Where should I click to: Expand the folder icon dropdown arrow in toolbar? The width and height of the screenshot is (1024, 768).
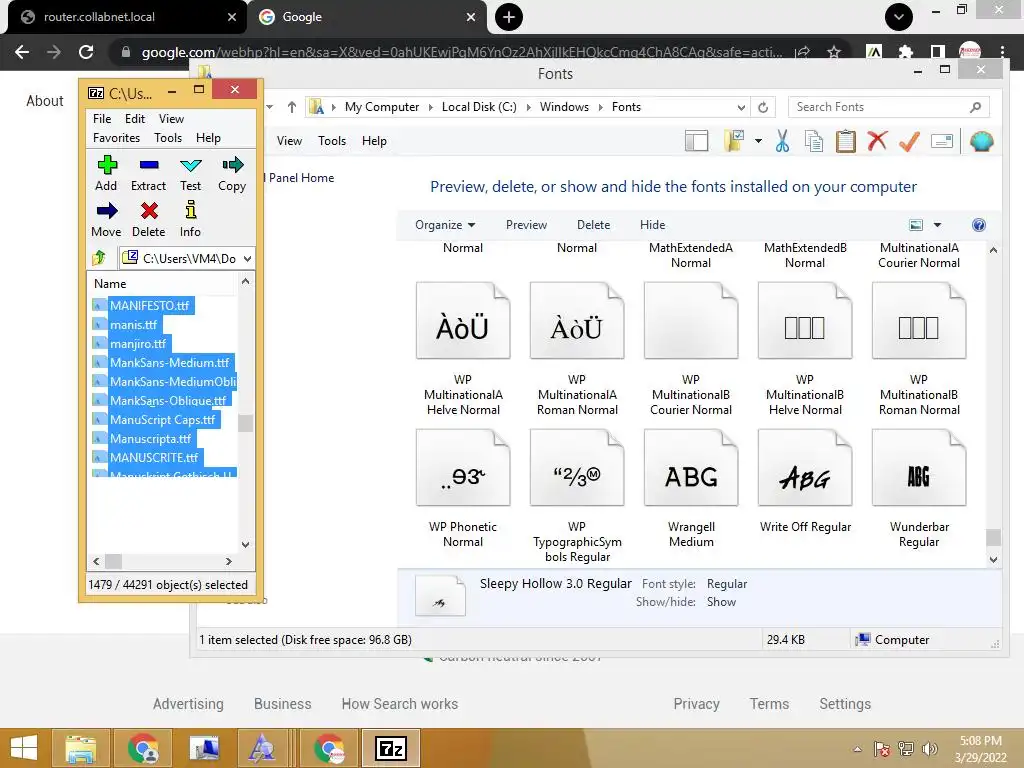tap(758, 141)
